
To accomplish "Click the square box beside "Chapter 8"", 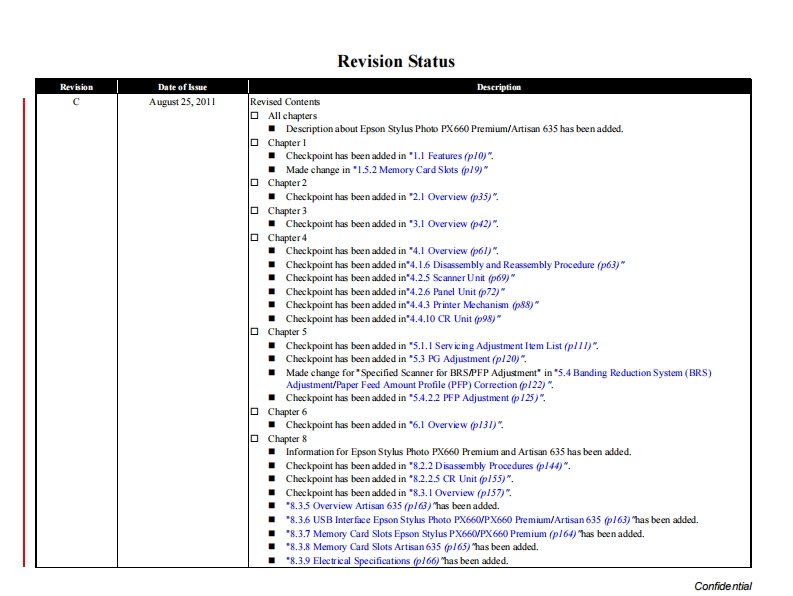I will (x=254, y=439).
